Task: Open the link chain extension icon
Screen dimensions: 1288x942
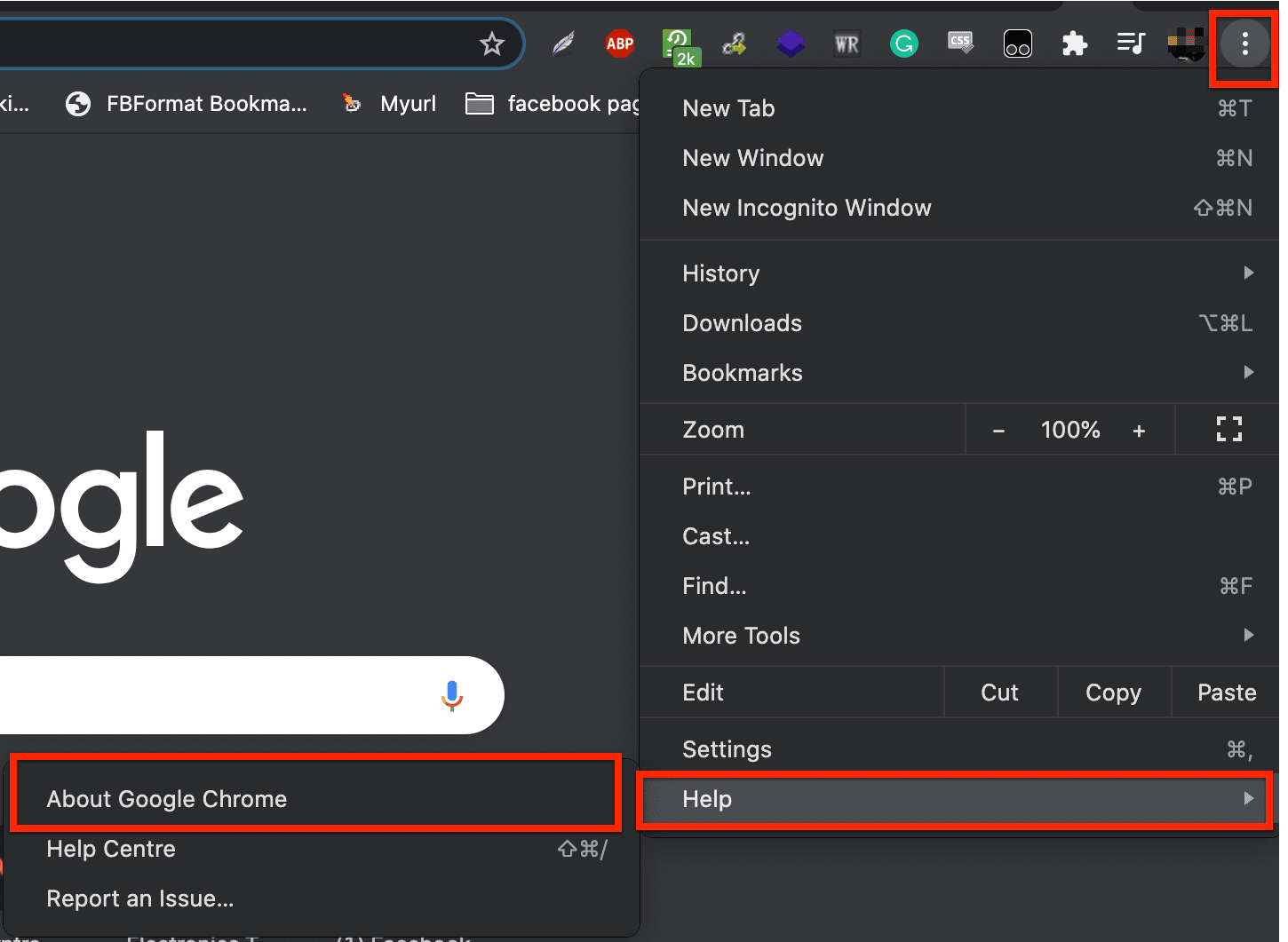Action: point(734,44)
